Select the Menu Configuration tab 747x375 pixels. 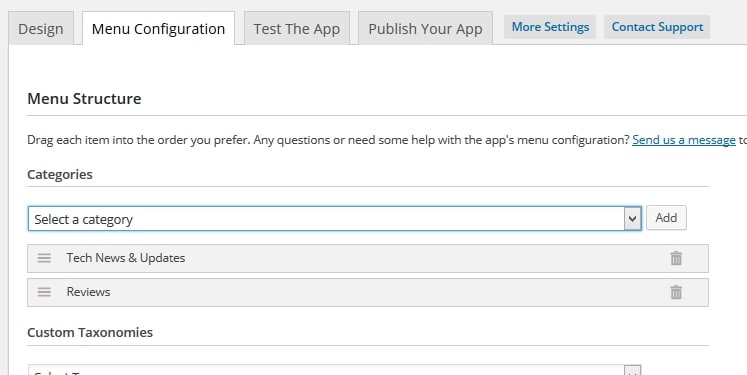pyautogui.click(x=158, y=29)
